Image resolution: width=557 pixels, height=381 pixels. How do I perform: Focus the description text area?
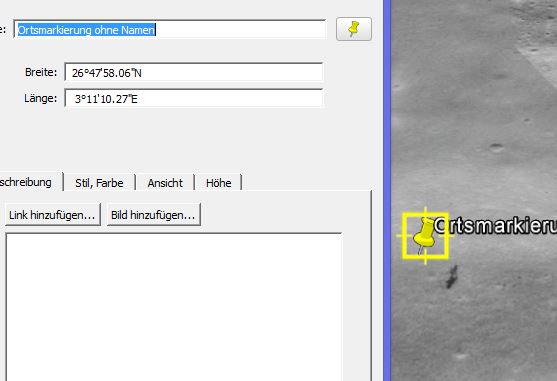coord(174,307)
